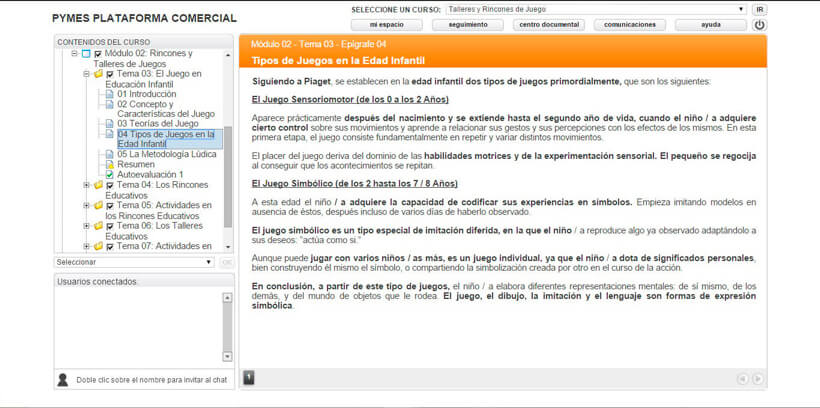
Task: Toggle the Tema 06 checkbox
Action: pos(110,226)
